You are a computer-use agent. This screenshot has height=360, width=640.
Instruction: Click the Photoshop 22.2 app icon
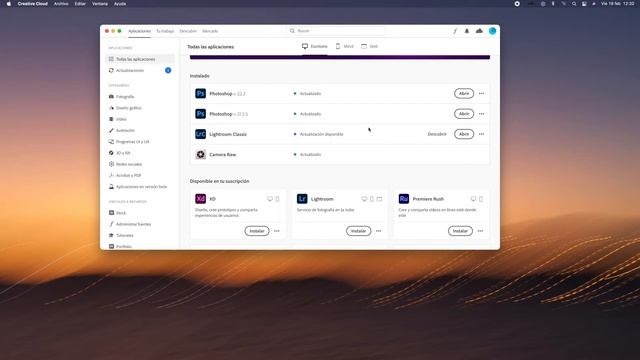(x=200, y=93)
